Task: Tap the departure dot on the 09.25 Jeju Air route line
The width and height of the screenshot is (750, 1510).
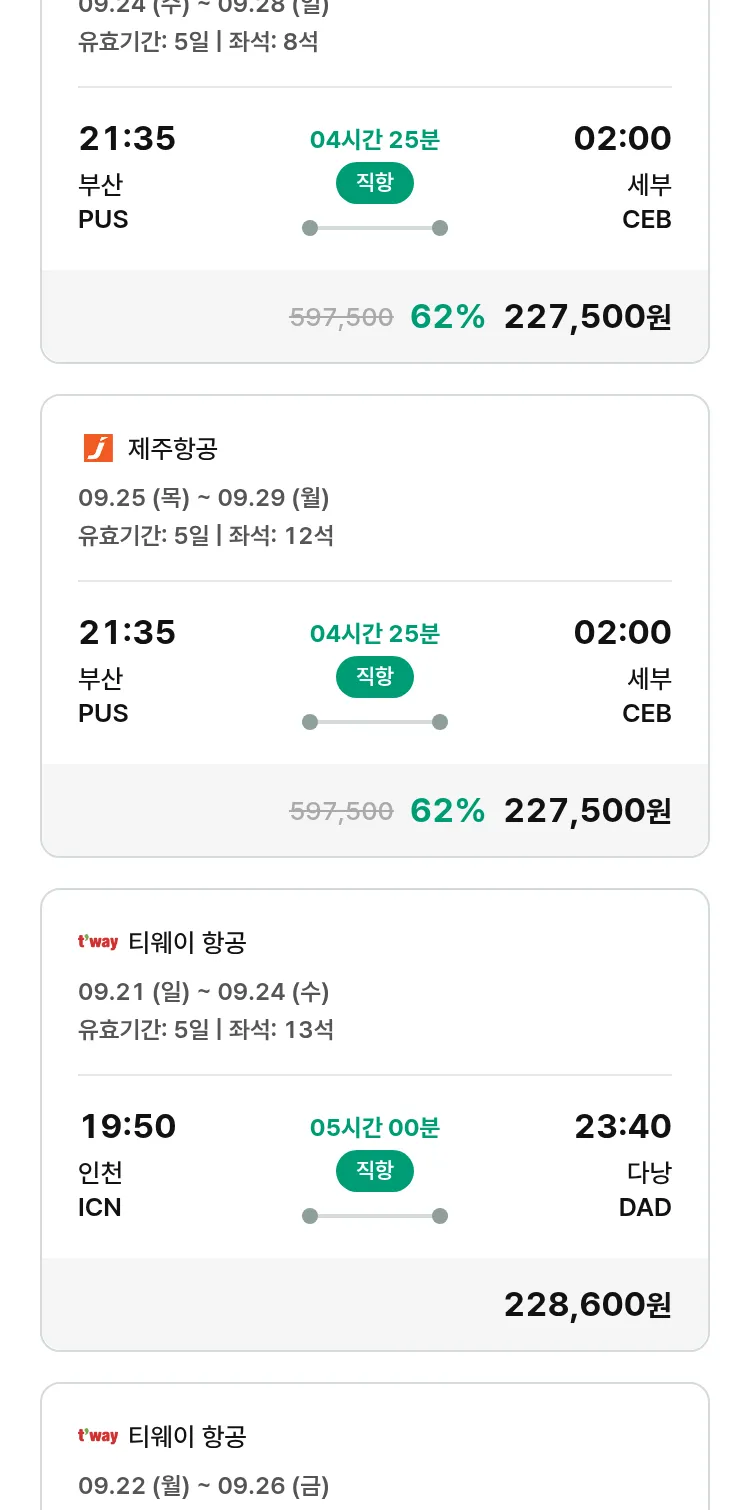Action: [310, 722]
